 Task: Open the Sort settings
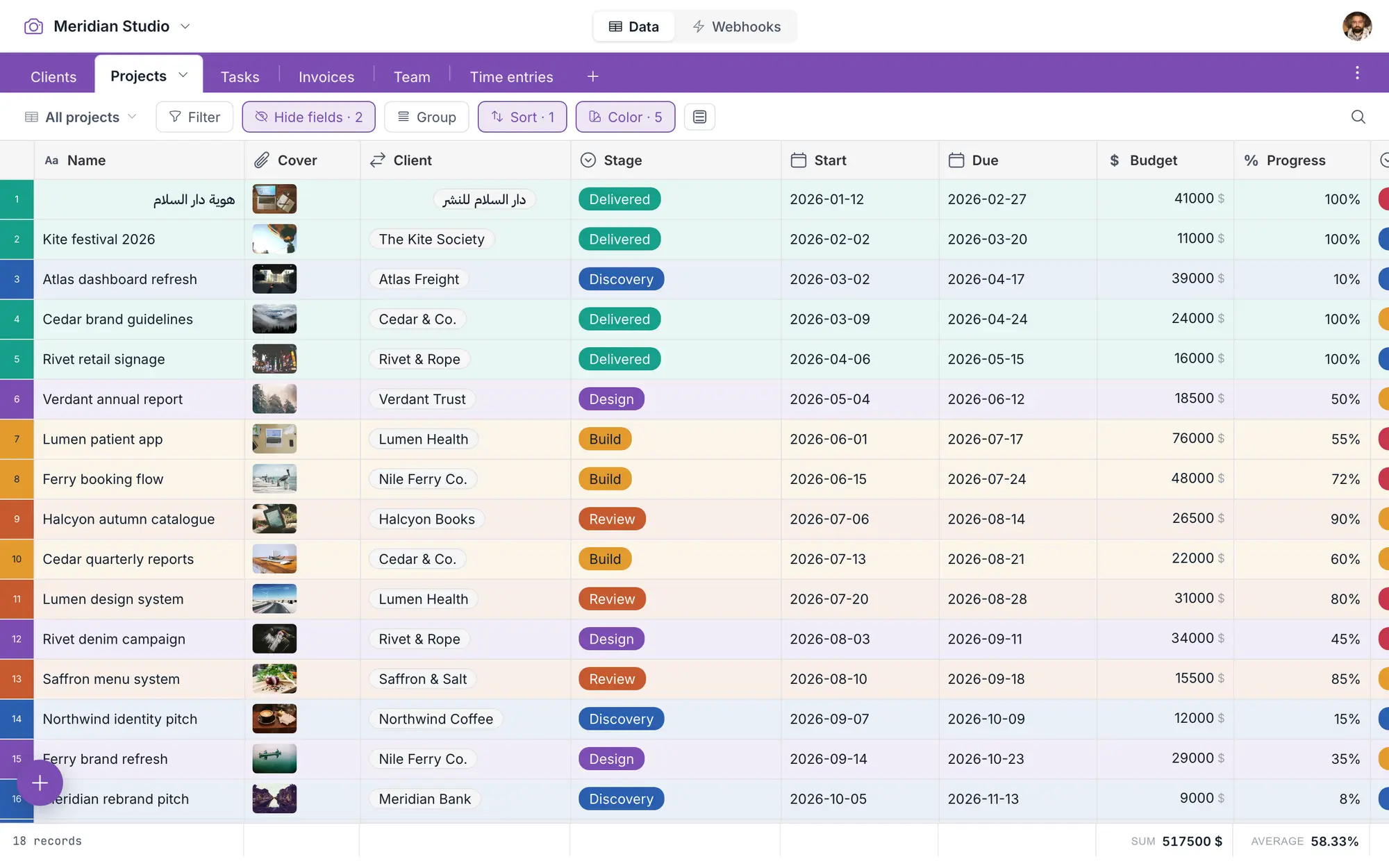(522, 117)
